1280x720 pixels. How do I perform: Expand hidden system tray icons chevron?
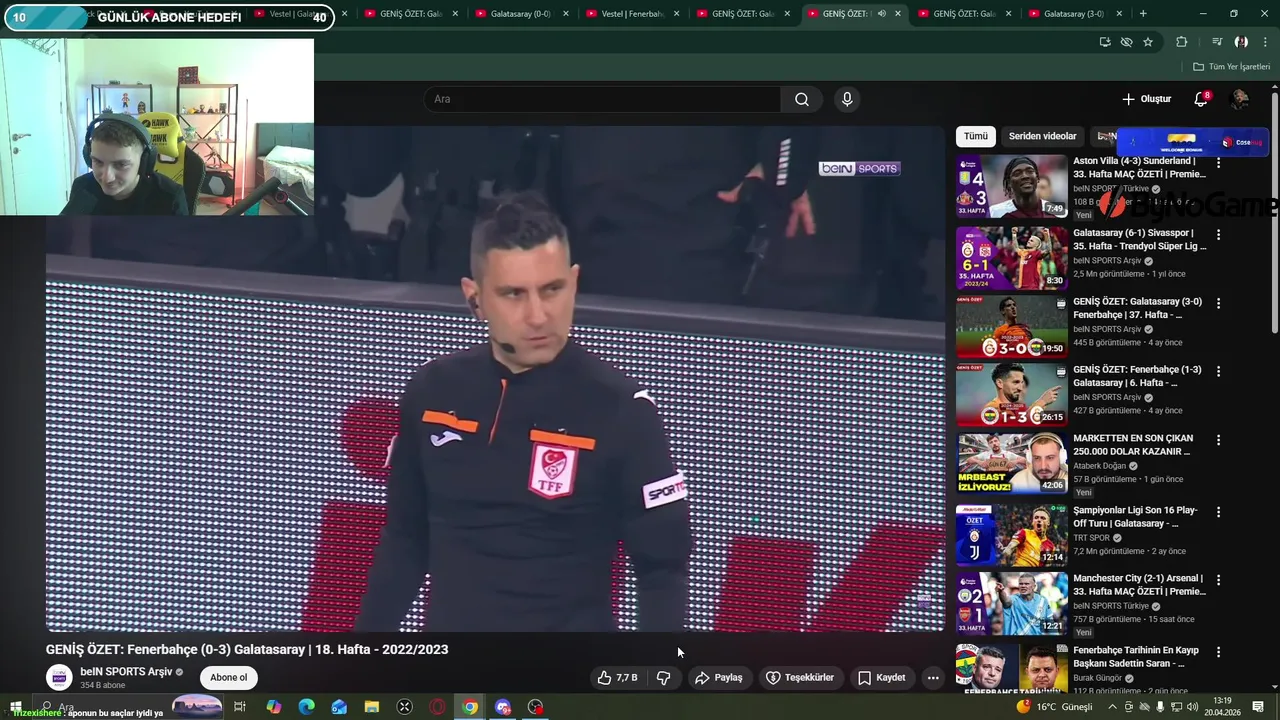[x=1112, y=707]
